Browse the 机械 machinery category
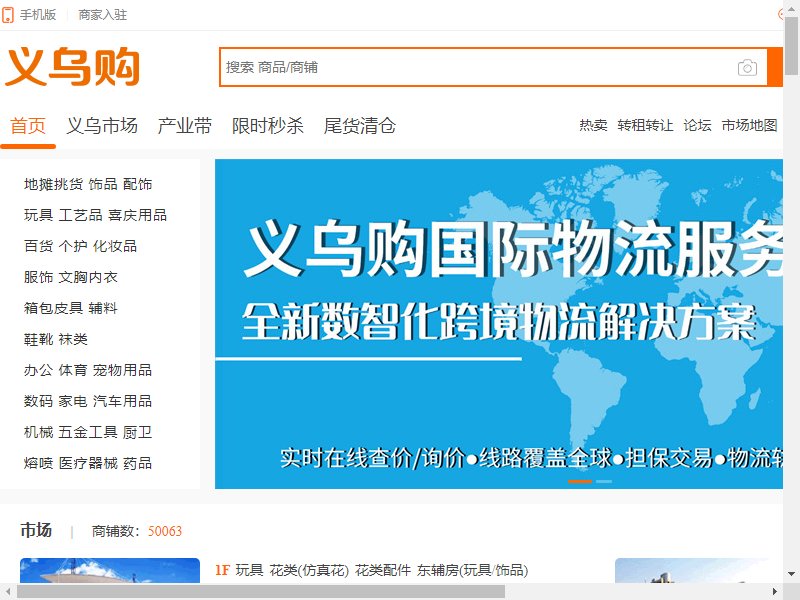This screenshot has height=600, width=800. coord(38,433)
